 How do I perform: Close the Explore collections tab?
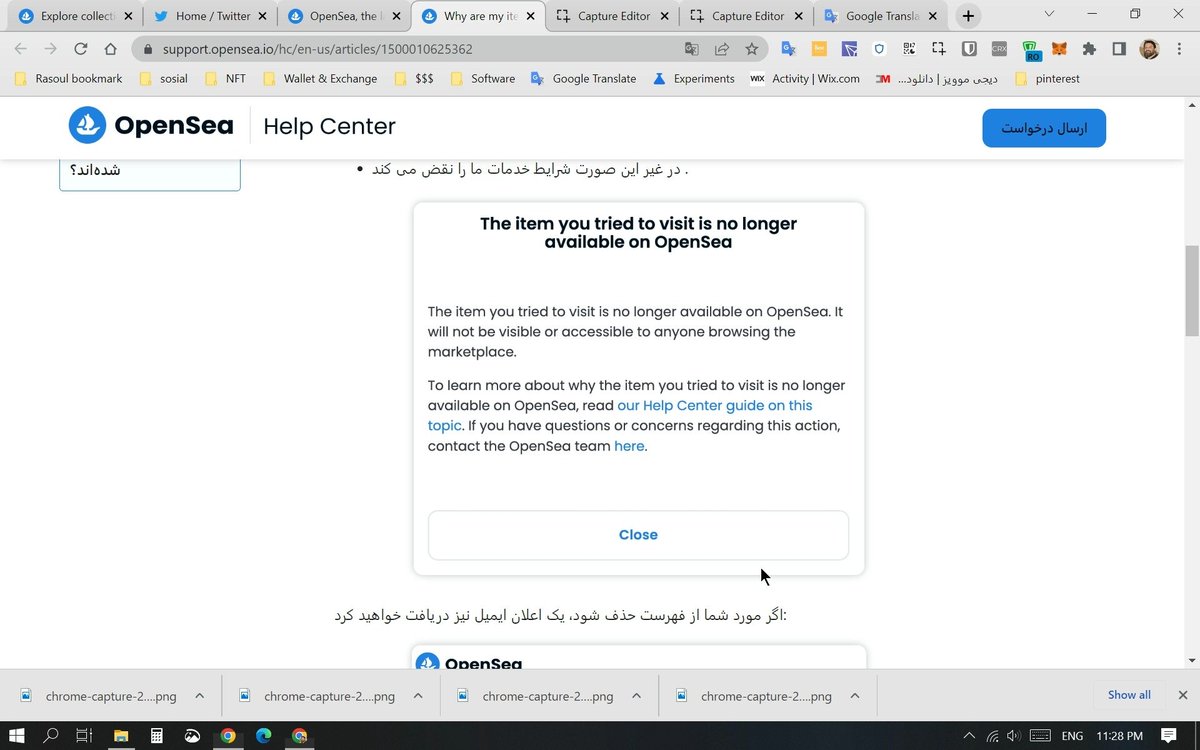128,16
